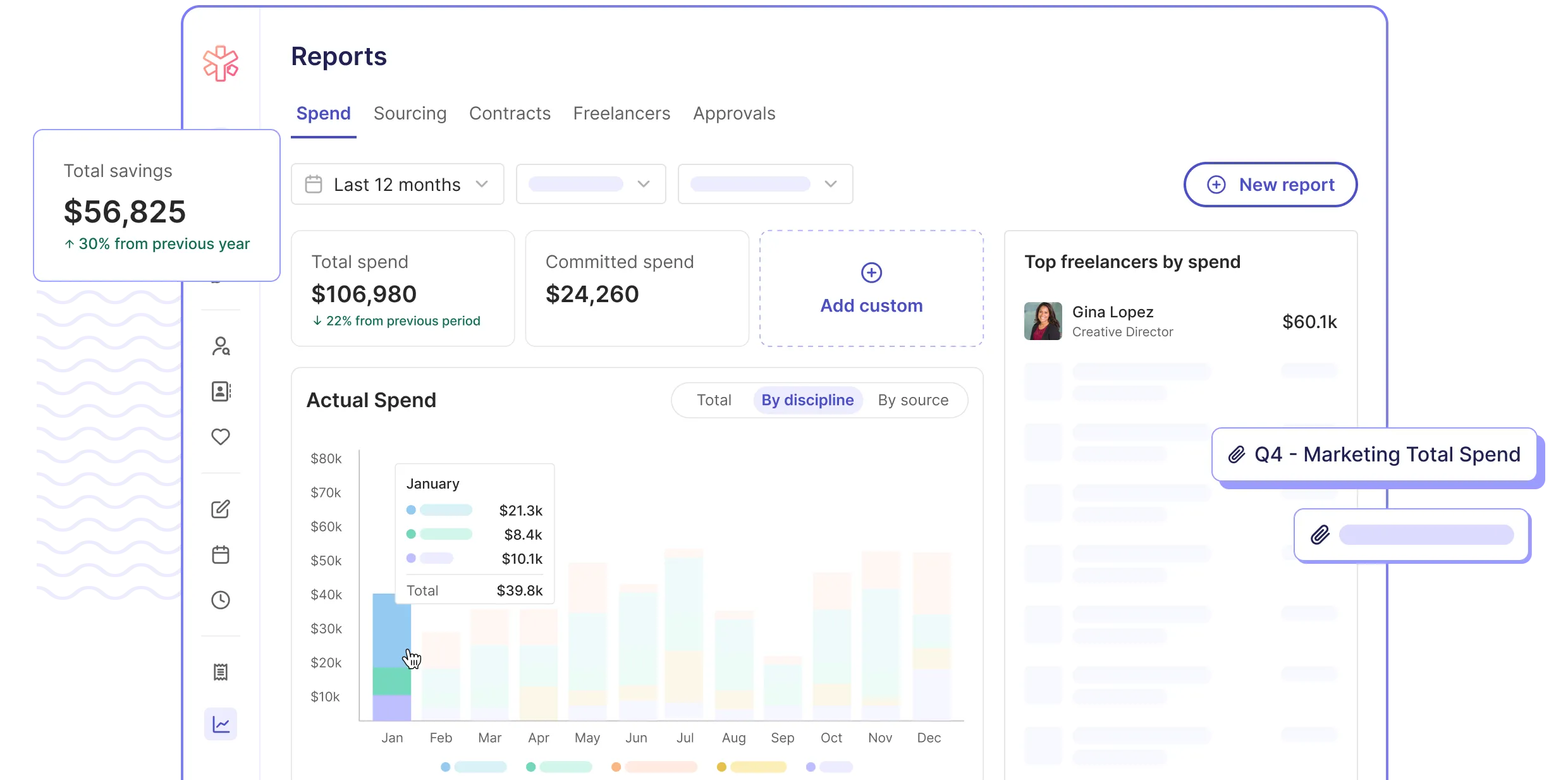The image size is (1568, 780).
Task: Select By discipline chart view
Action: tap(807, 400)
